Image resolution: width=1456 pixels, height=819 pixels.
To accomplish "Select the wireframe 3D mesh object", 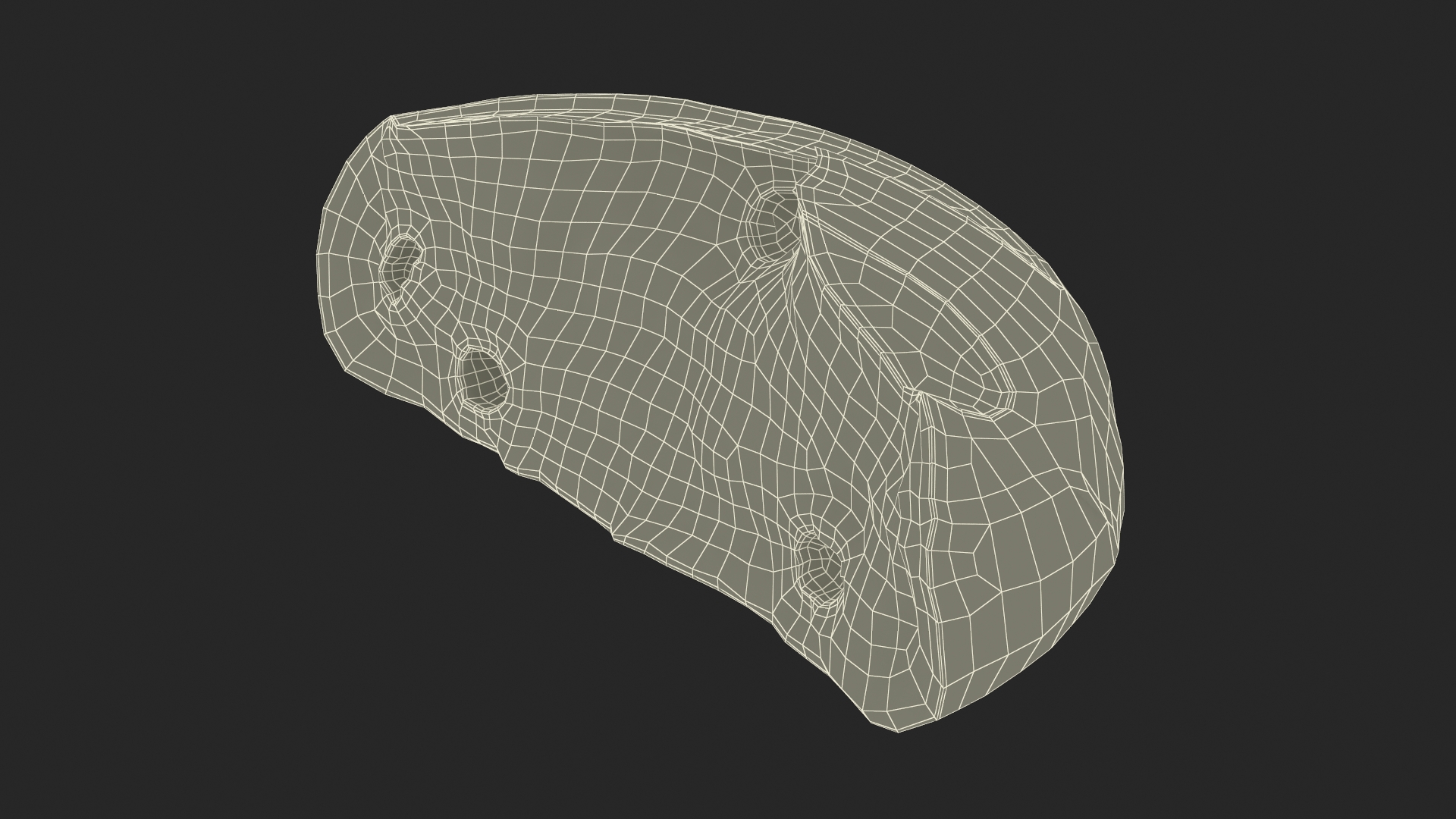I will click(x=719, y=413).
